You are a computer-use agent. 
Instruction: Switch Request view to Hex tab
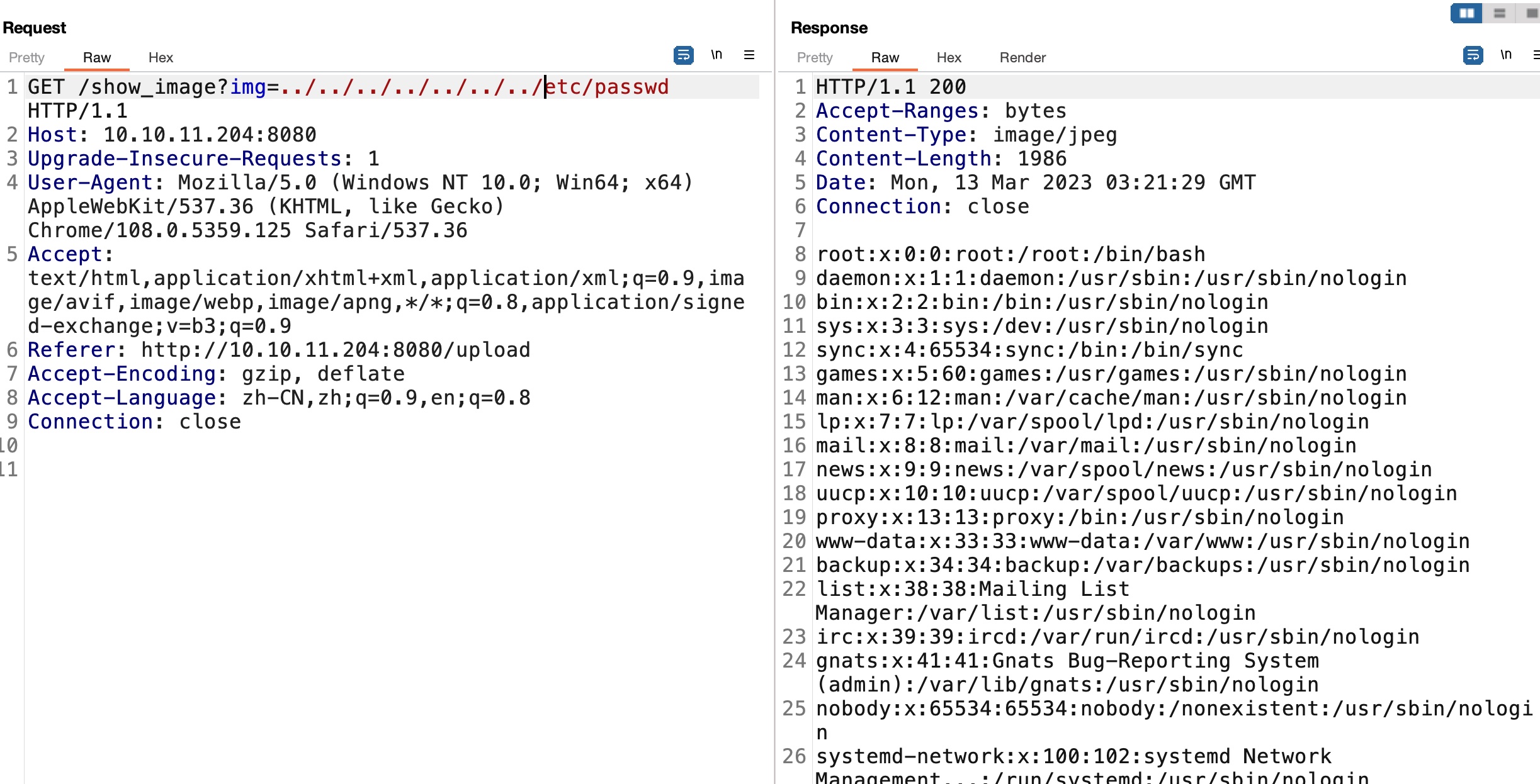click(x=161, y=57)
